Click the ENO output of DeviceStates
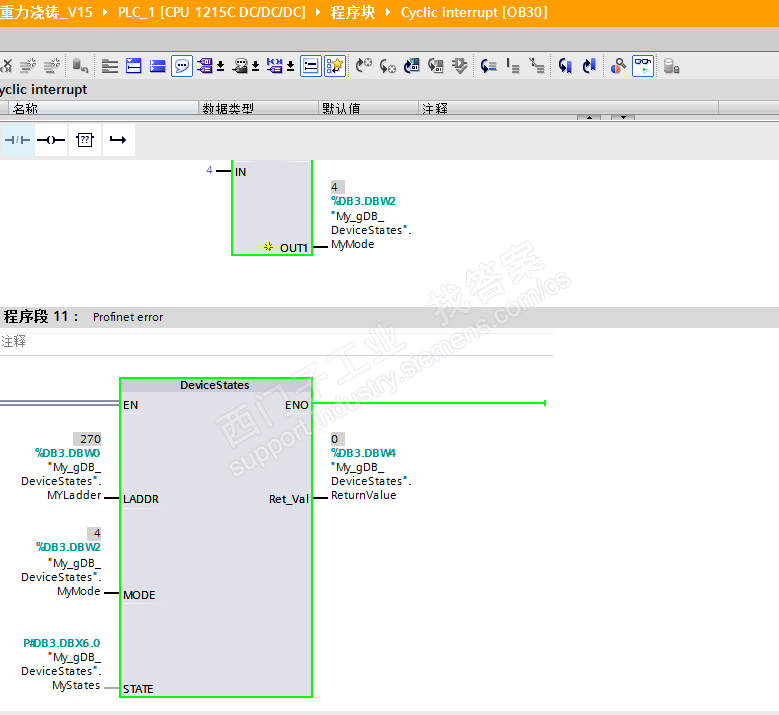The height and width of the screenshot is (715, 779). 297,405
